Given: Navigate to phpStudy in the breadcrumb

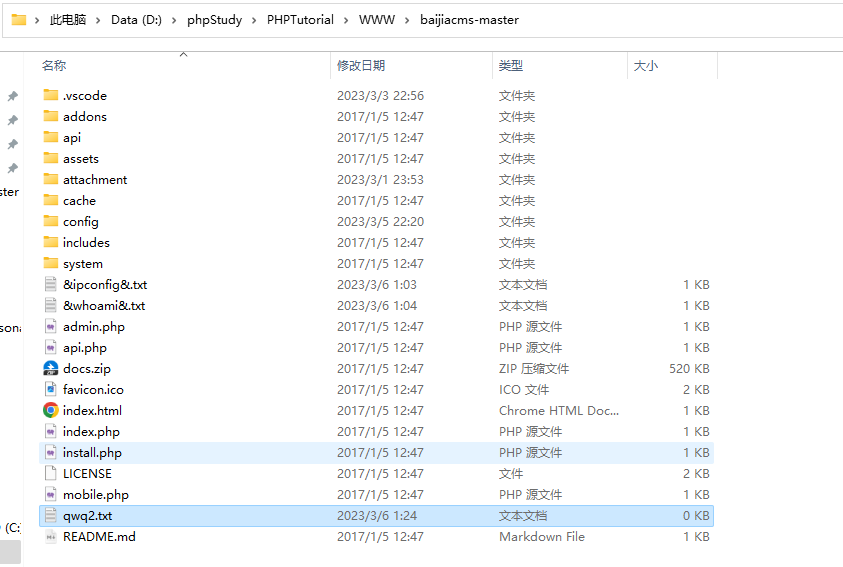Looking at the screenshot, I should coord(215,20).
